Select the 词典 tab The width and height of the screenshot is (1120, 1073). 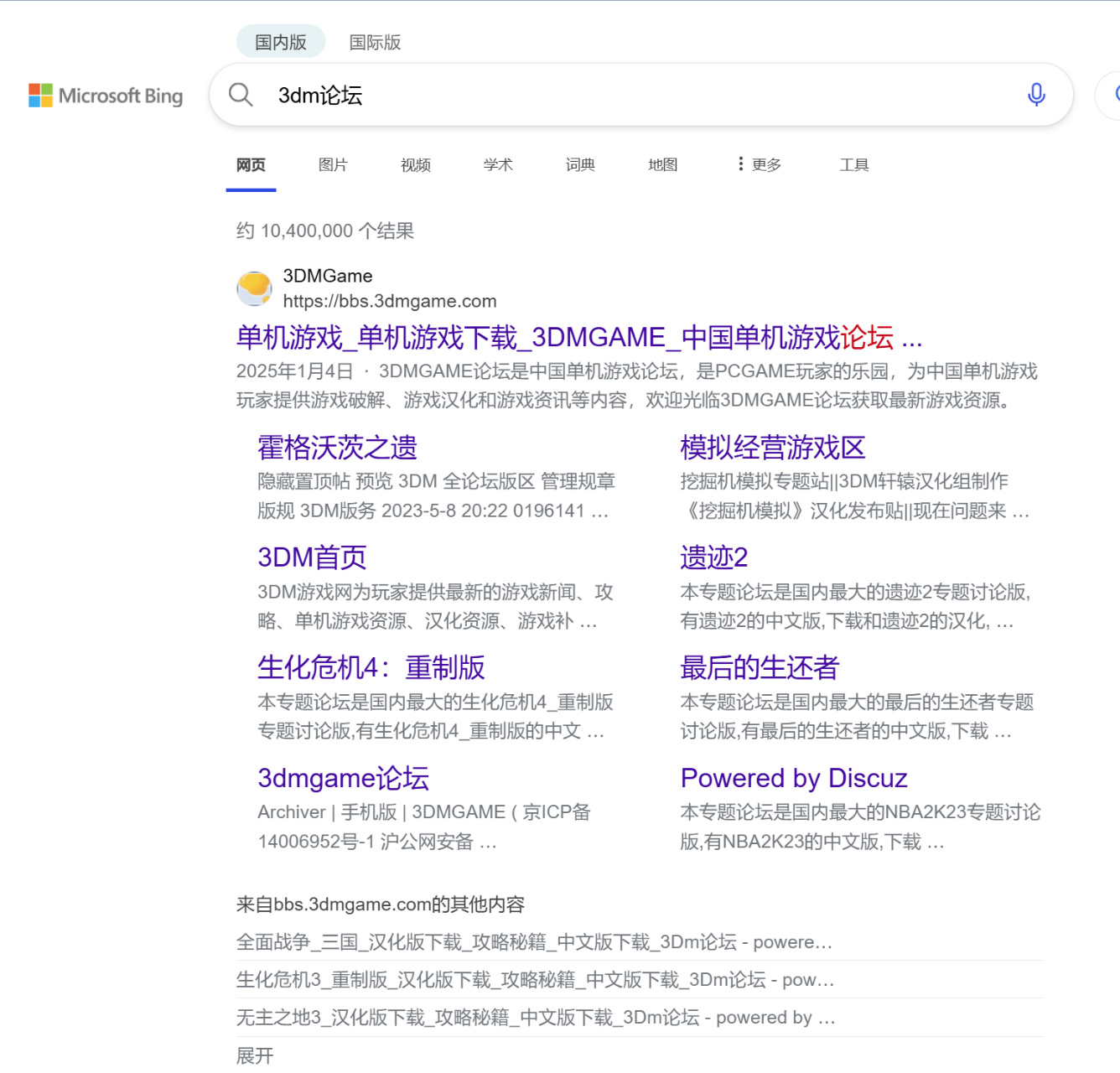[x=580, y=165]
